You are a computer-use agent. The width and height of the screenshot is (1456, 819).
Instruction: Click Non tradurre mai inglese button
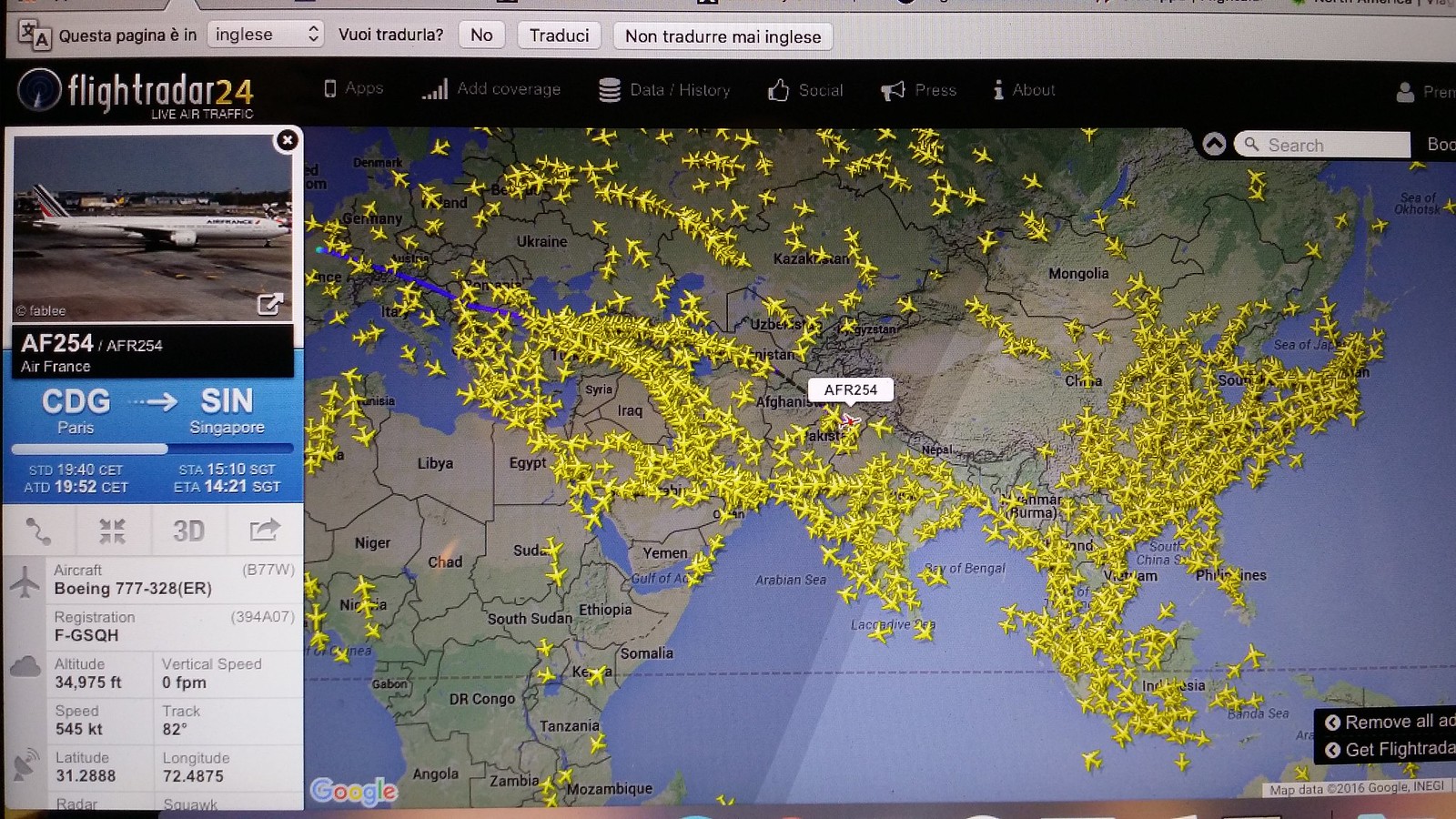tap(723, 36)
